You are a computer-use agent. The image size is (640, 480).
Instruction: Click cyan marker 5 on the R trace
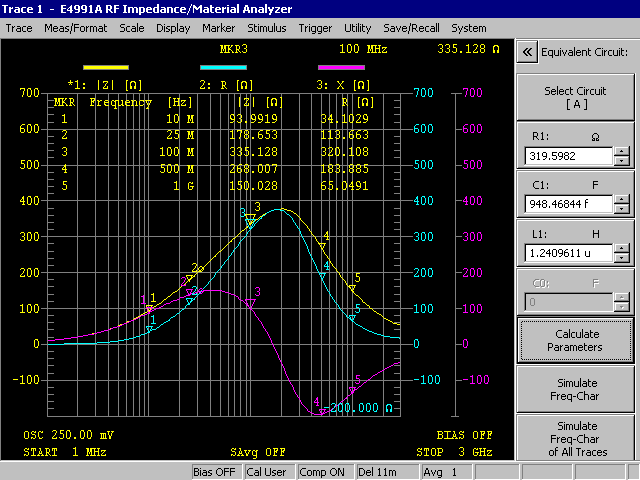point(352,318)
